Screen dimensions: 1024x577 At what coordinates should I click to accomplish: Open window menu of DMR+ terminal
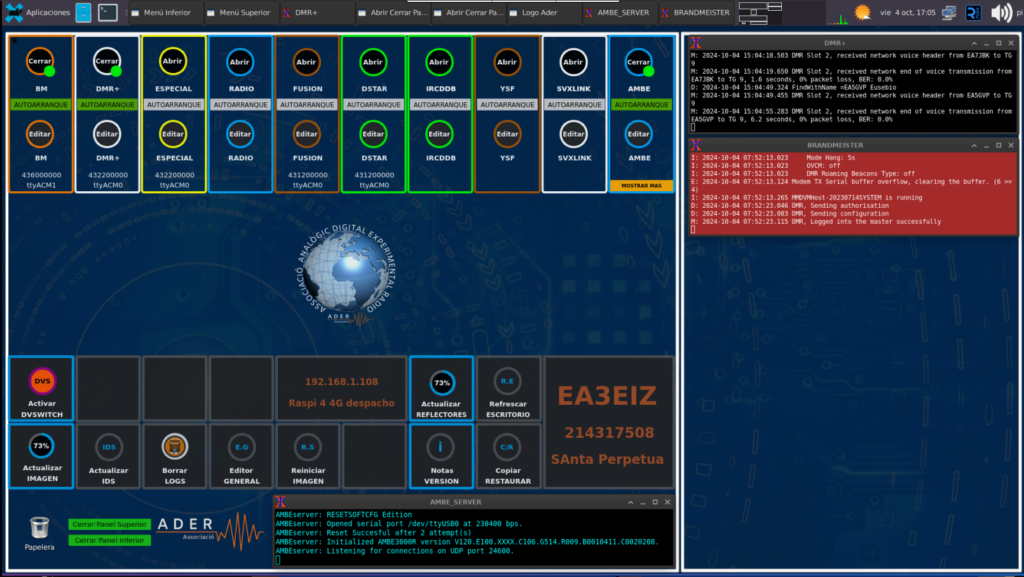click(x=696, y=43)
